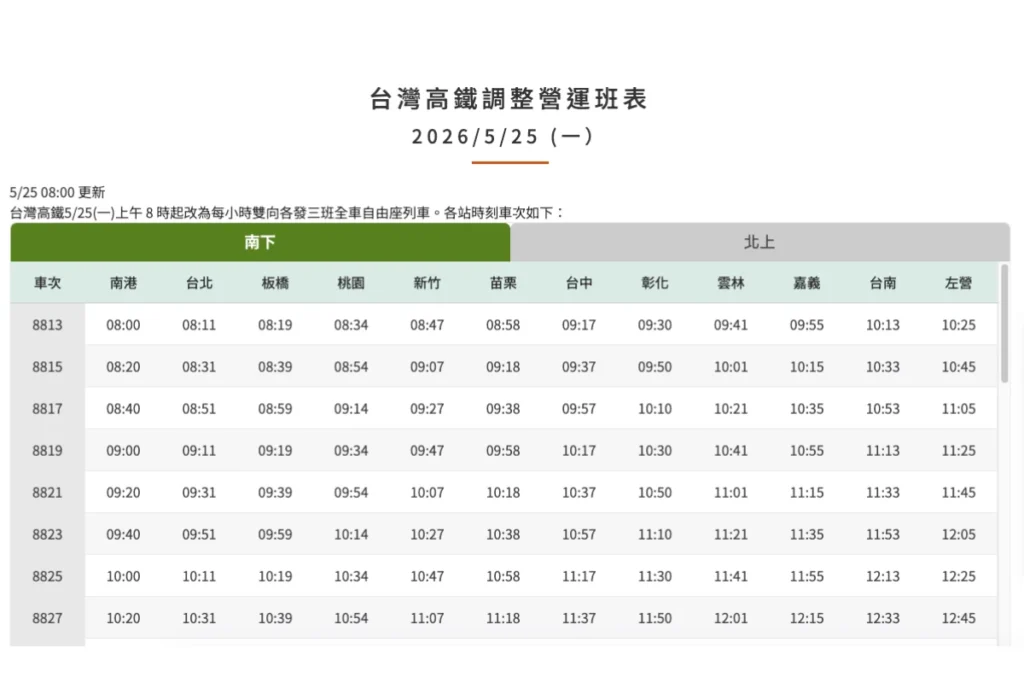Image resolution: width=1024 pixels, height=683 pixels.
Task: Select train number 8817
Action: click(48, 409)
